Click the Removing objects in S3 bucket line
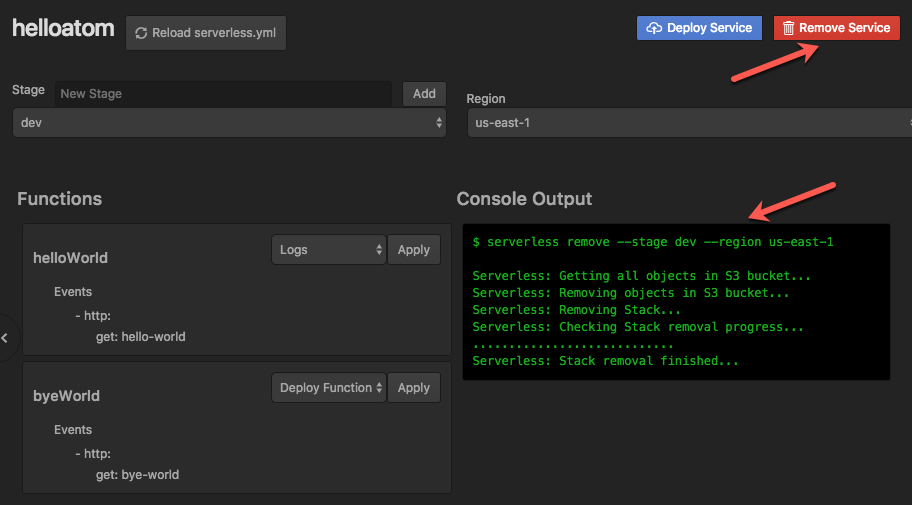Screen dimensions: 912x505 [630, 293]
